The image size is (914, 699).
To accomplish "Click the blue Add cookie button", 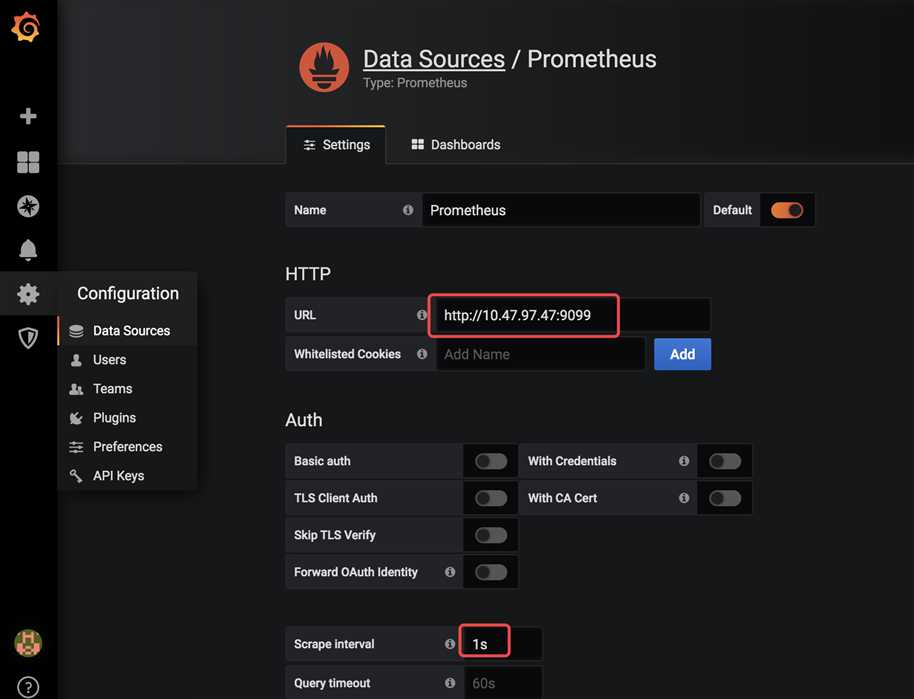I will (683, 354).
